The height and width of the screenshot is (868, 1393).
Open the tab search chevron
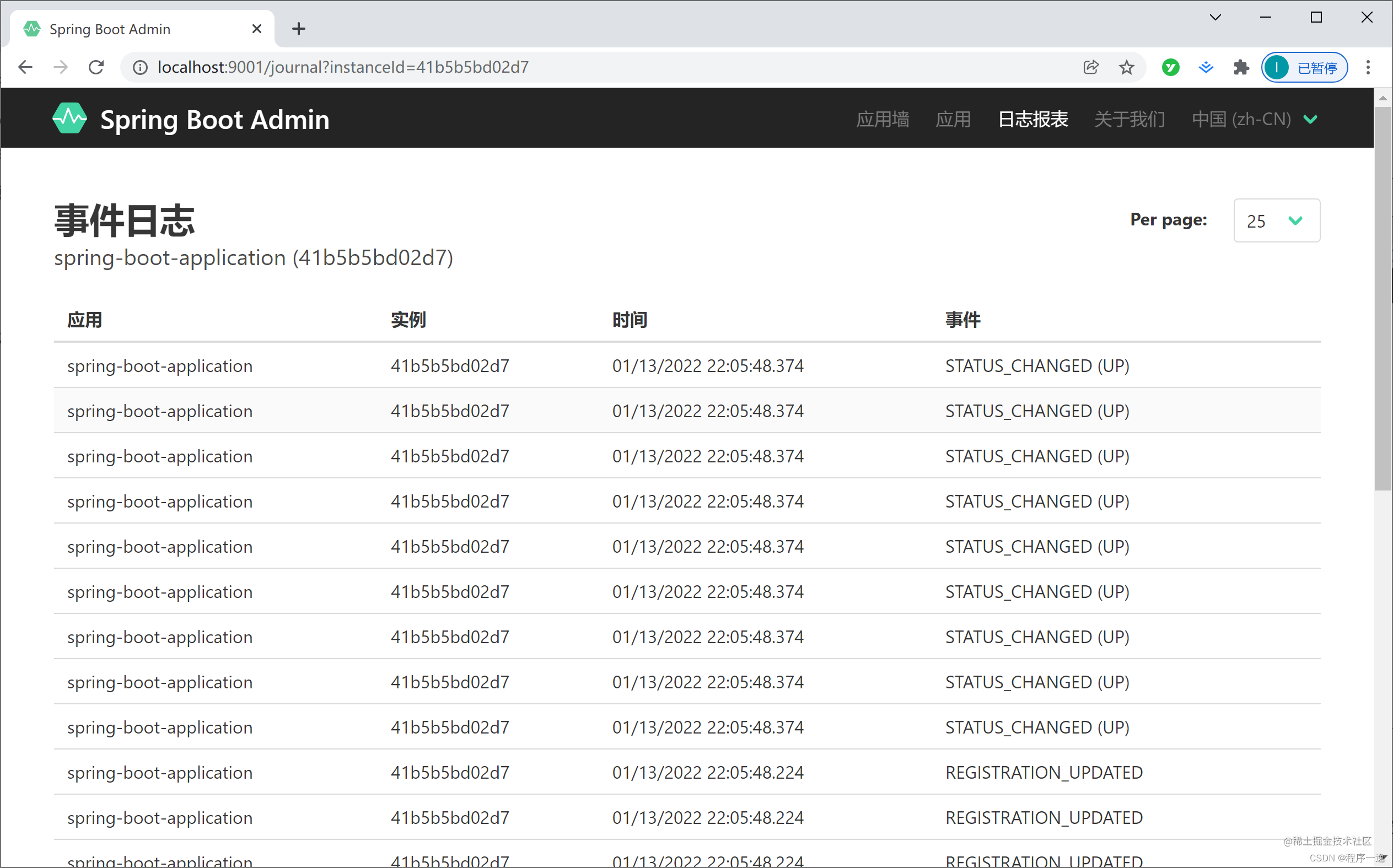tap(1215, 17)
